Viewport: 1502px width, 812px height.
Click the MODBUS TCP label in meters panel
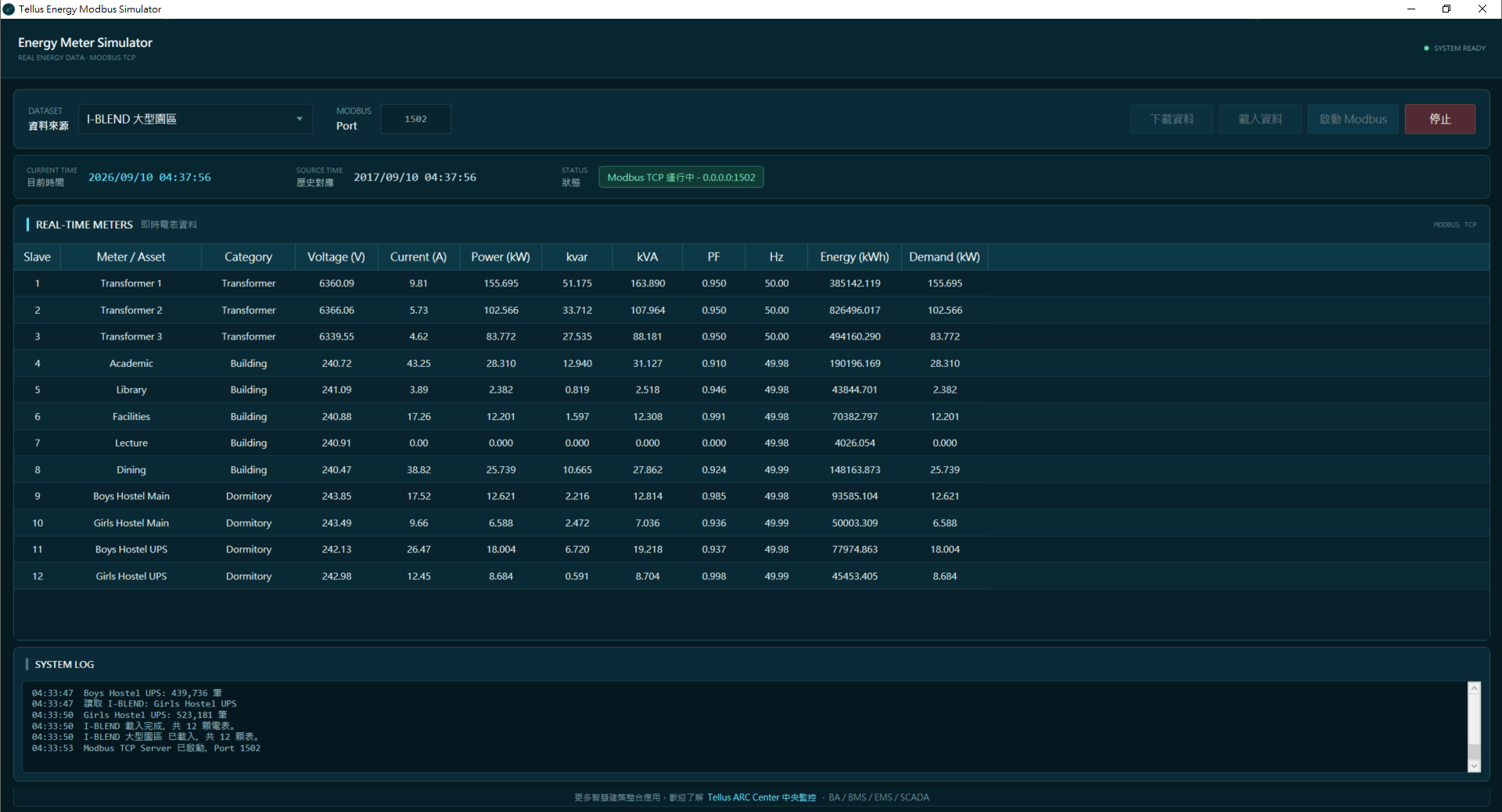click(x=1455, y=225)
